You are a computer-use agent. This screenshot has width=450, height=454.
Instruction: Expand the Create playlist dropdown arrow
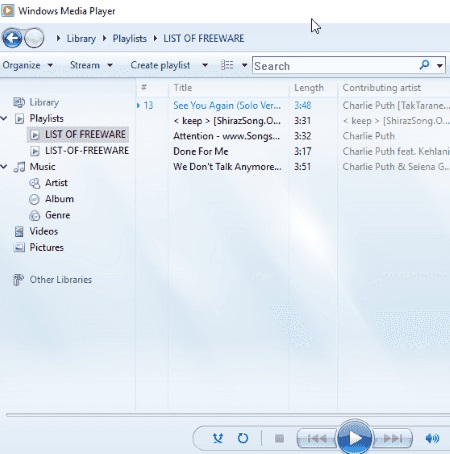(205, 65)
